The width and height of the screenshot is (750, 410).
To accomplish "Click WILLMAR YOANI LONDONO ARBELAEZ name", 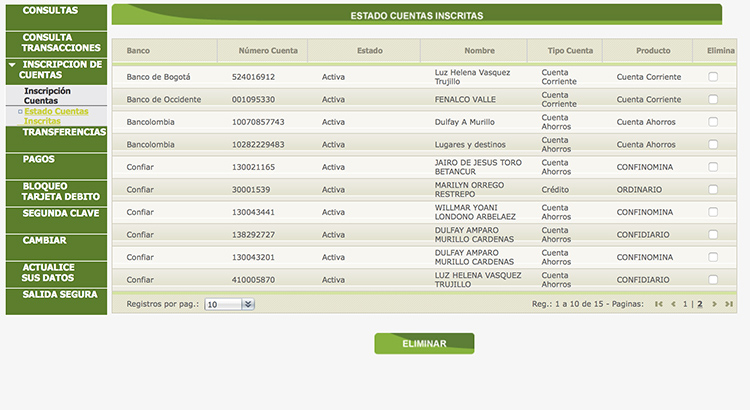I will point(475,212).
